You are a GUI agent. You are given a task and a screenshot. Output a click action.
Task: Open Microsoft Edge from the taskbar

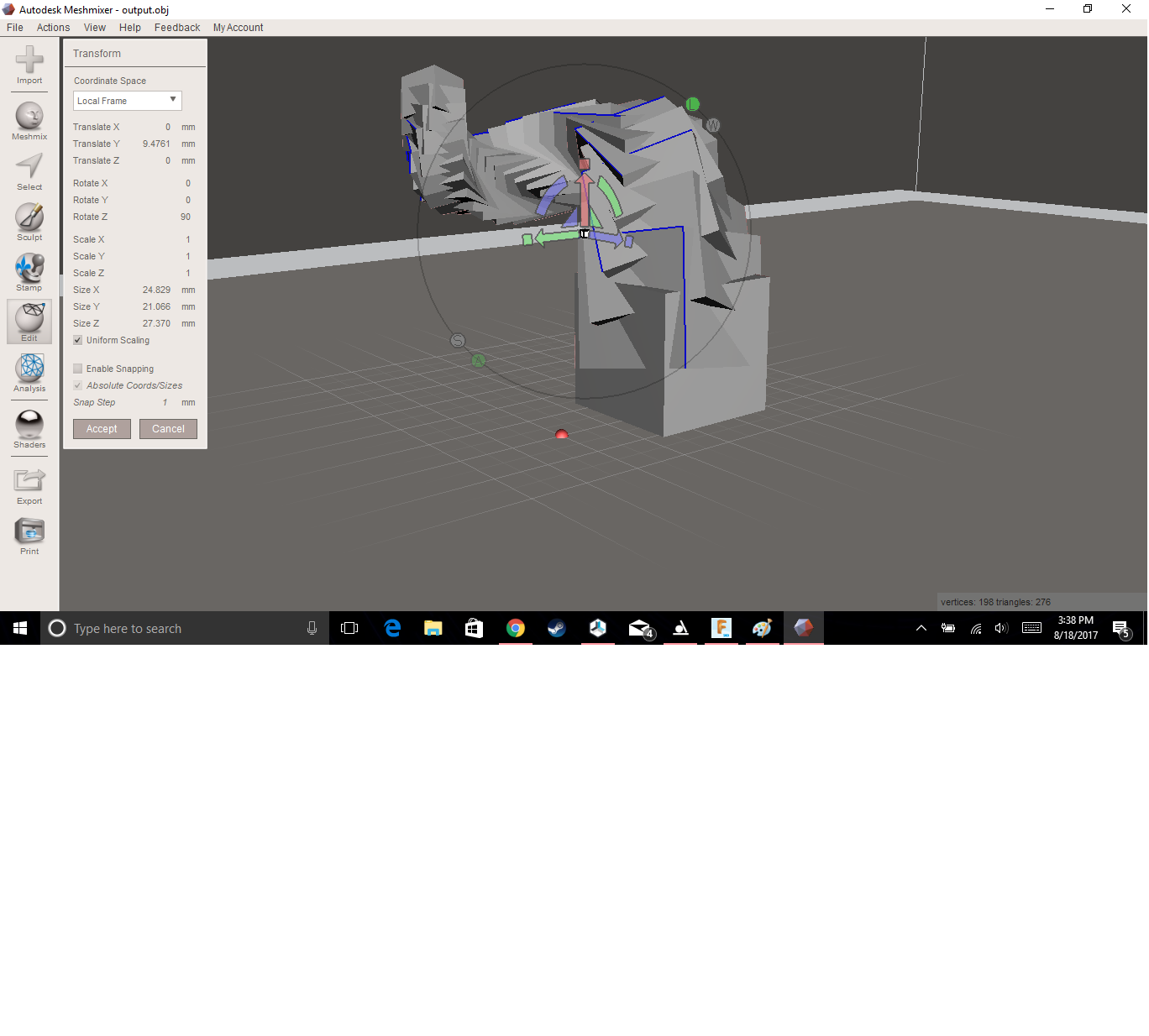coord(392,628)
